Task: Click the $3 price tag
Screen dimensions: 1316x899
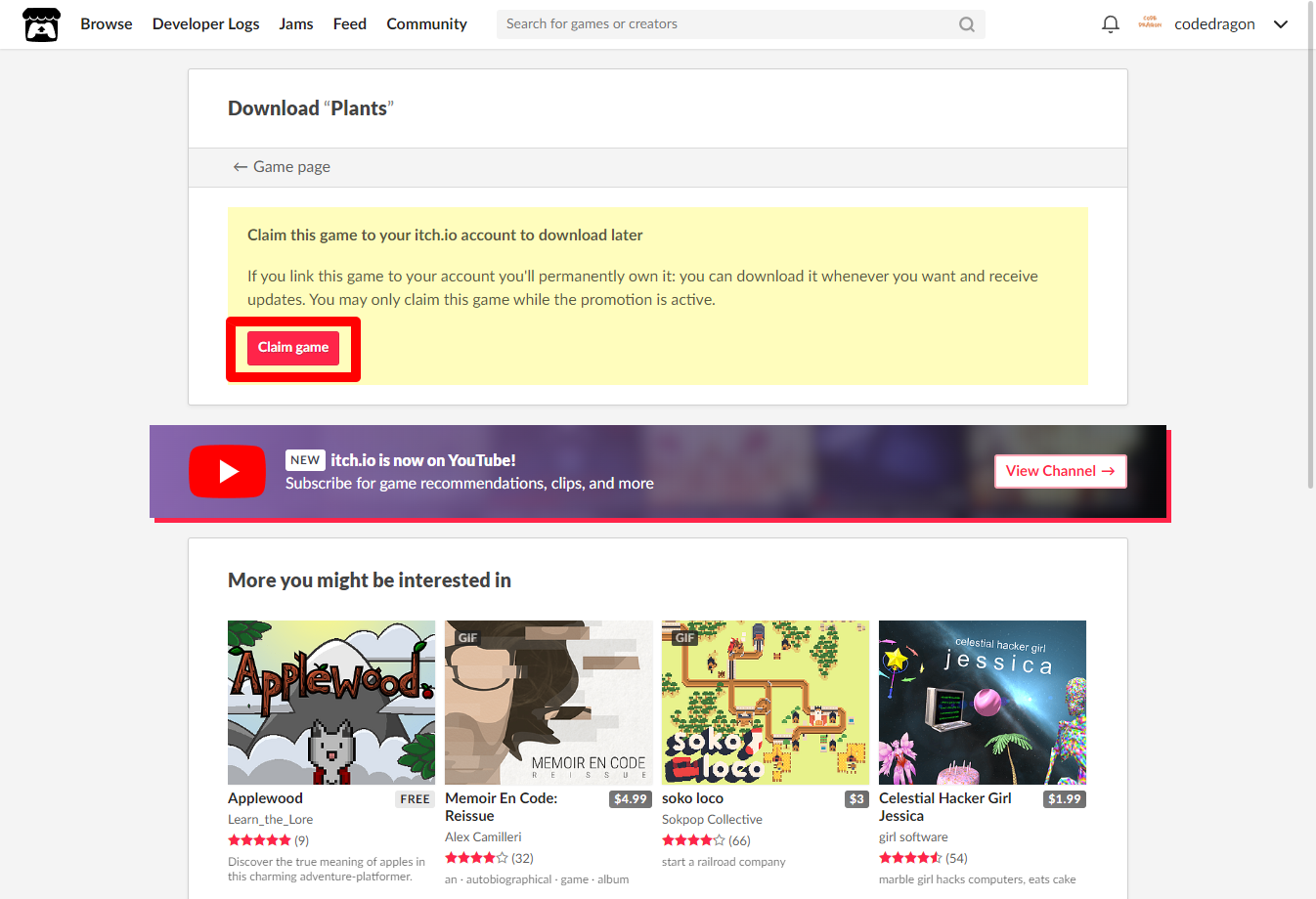Action: tap(856, 799)
